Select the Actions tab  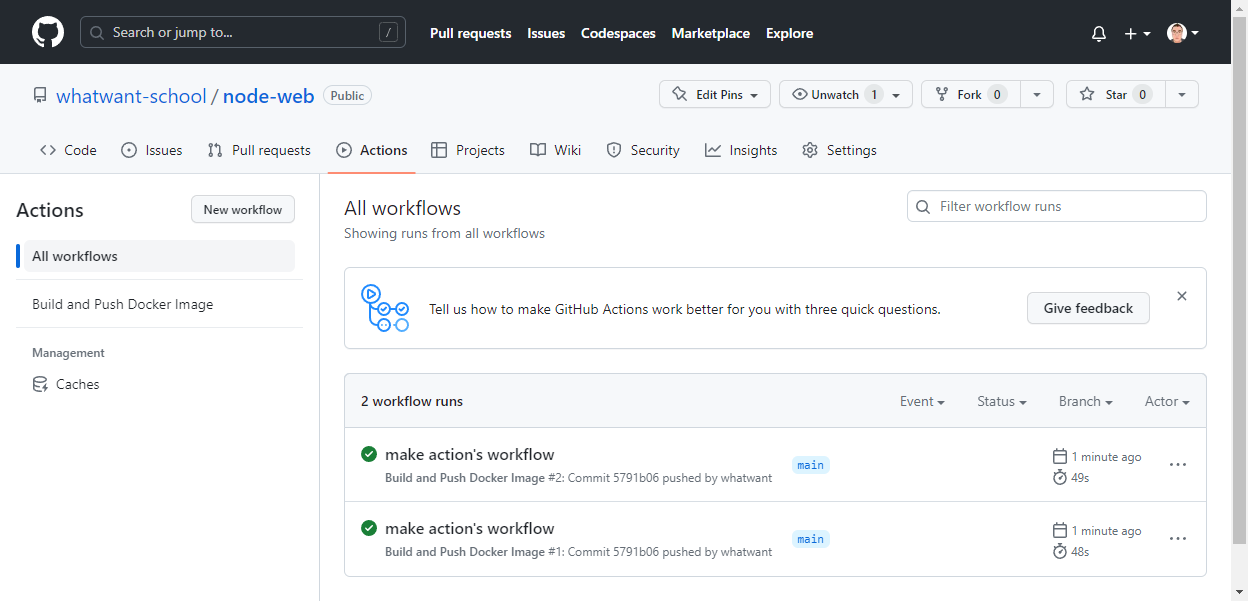point(372,150)
